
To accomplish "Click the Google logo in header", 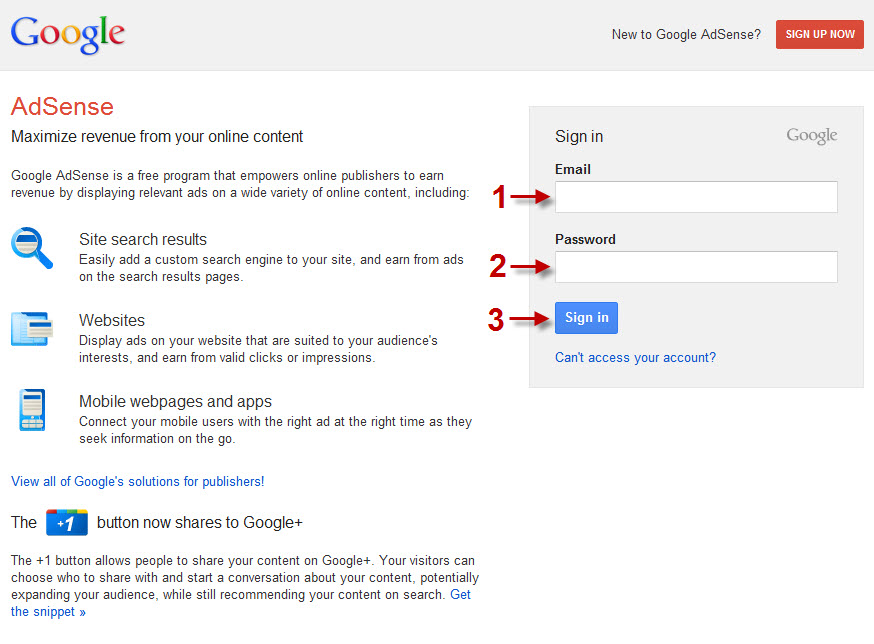I will pyautogui.click(x=67, y=35).
